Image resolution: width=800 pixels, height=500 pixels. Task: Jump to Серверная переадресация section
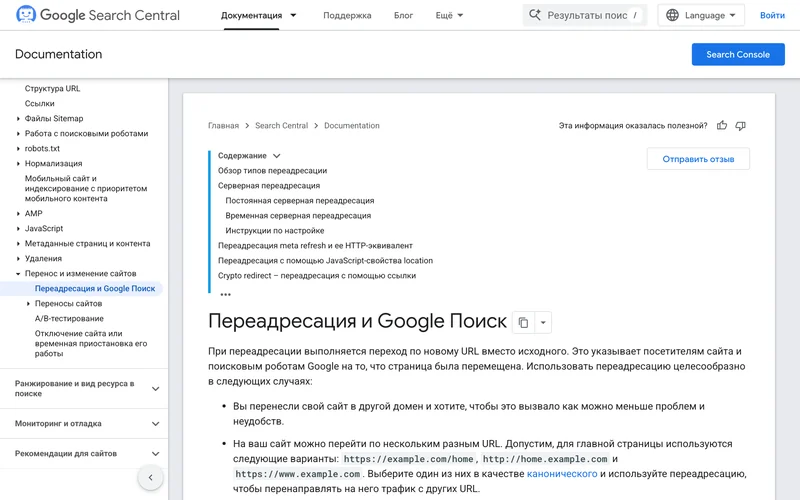click(x=269, y=186)
